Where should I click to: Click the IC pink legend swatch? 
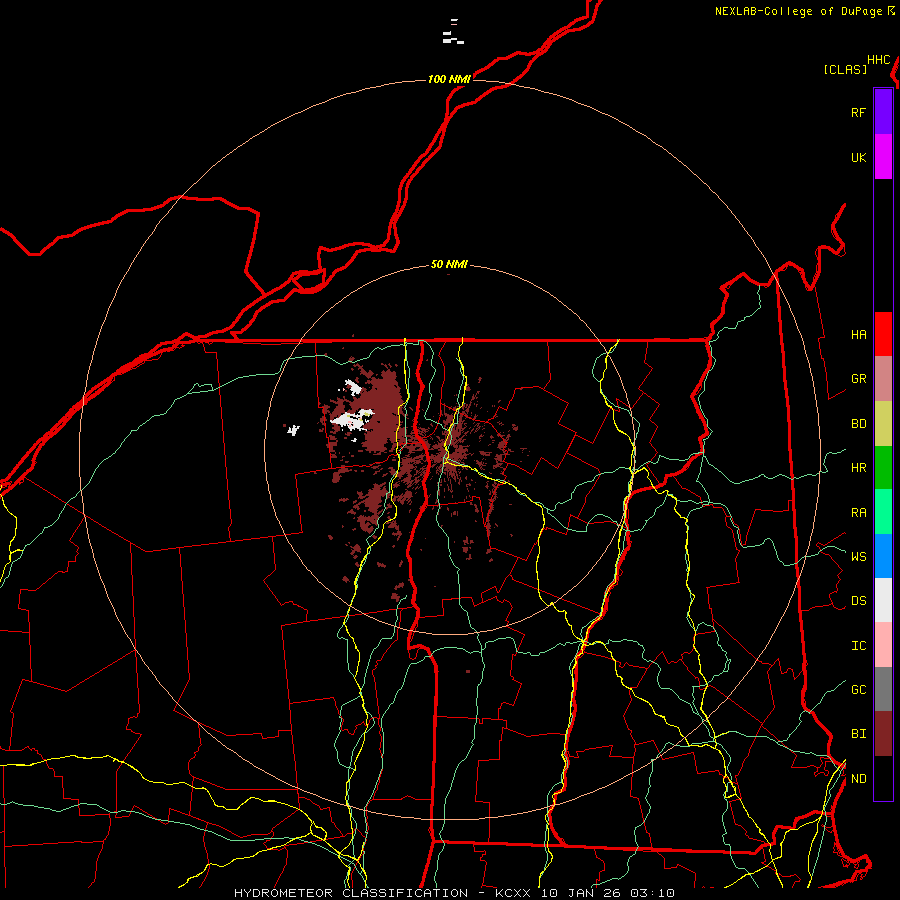(x=883, y=645)
